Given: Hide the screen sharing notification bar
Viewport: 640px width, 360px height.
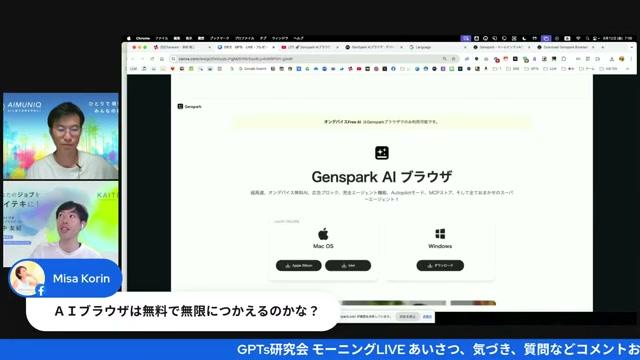Looking at the screenshot, I should point(427,317).
